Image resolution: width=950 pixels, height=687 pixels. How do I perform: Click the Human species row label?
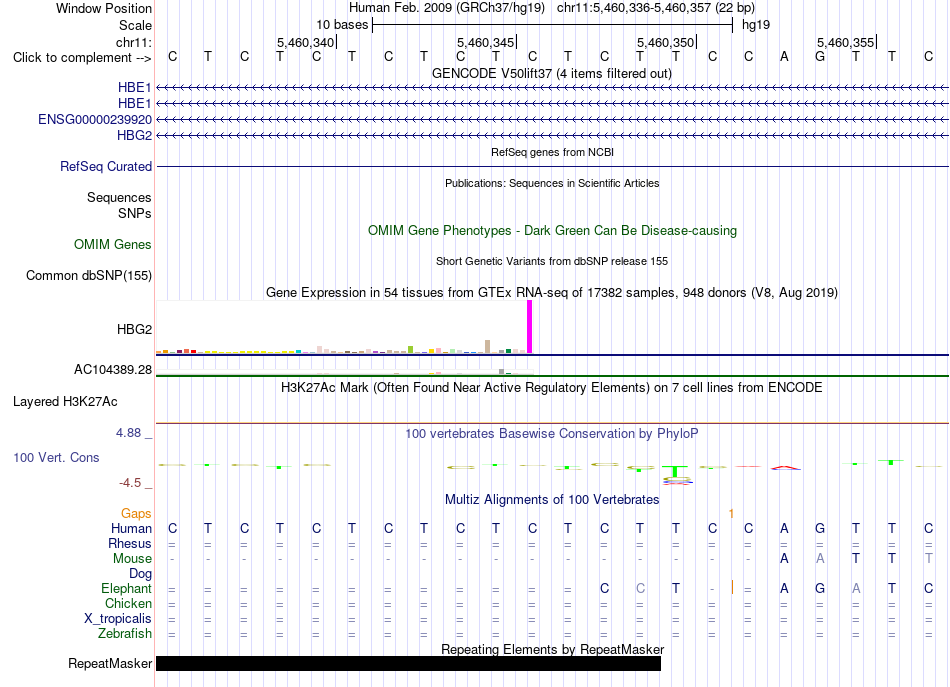(131, 528)
